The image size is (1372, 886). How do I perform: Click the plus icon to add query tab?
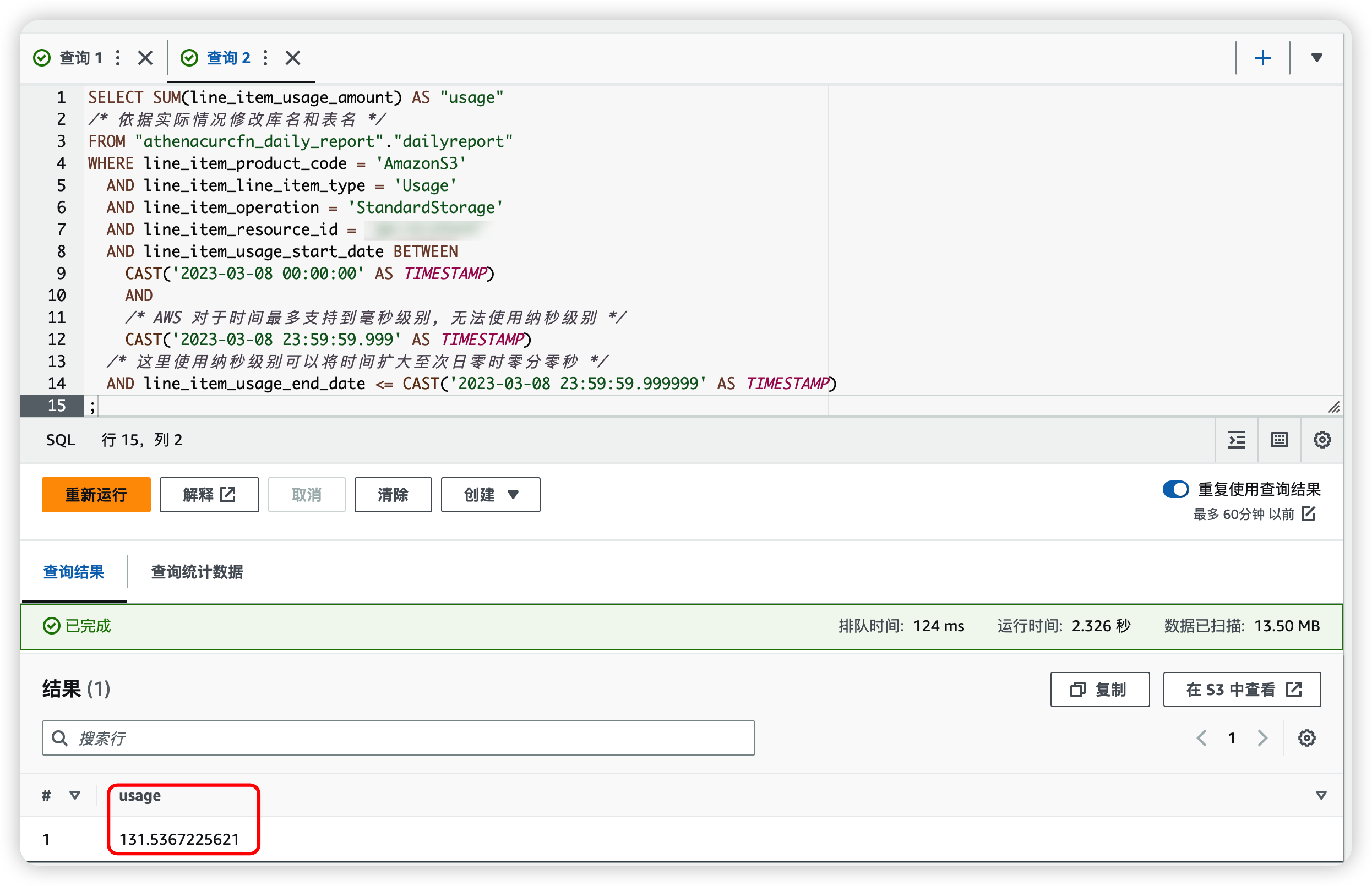(x=1262, y=58)
